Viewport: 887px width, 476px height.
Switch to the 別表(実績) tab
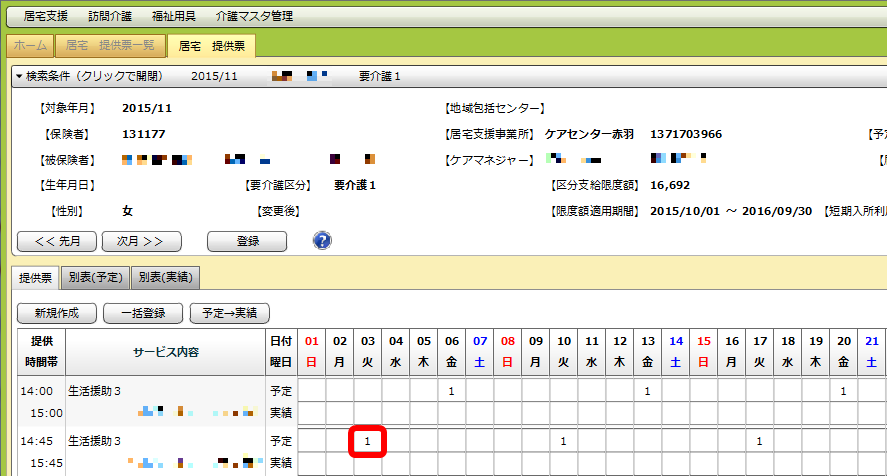click(x=165, y=277)
